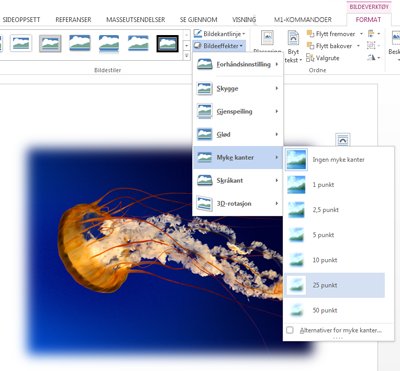Screen dimensions: 400x371
Task: Expand the Flytt fremover dropdown arrow
Action: pyautogui.click(x=361, y=34)
